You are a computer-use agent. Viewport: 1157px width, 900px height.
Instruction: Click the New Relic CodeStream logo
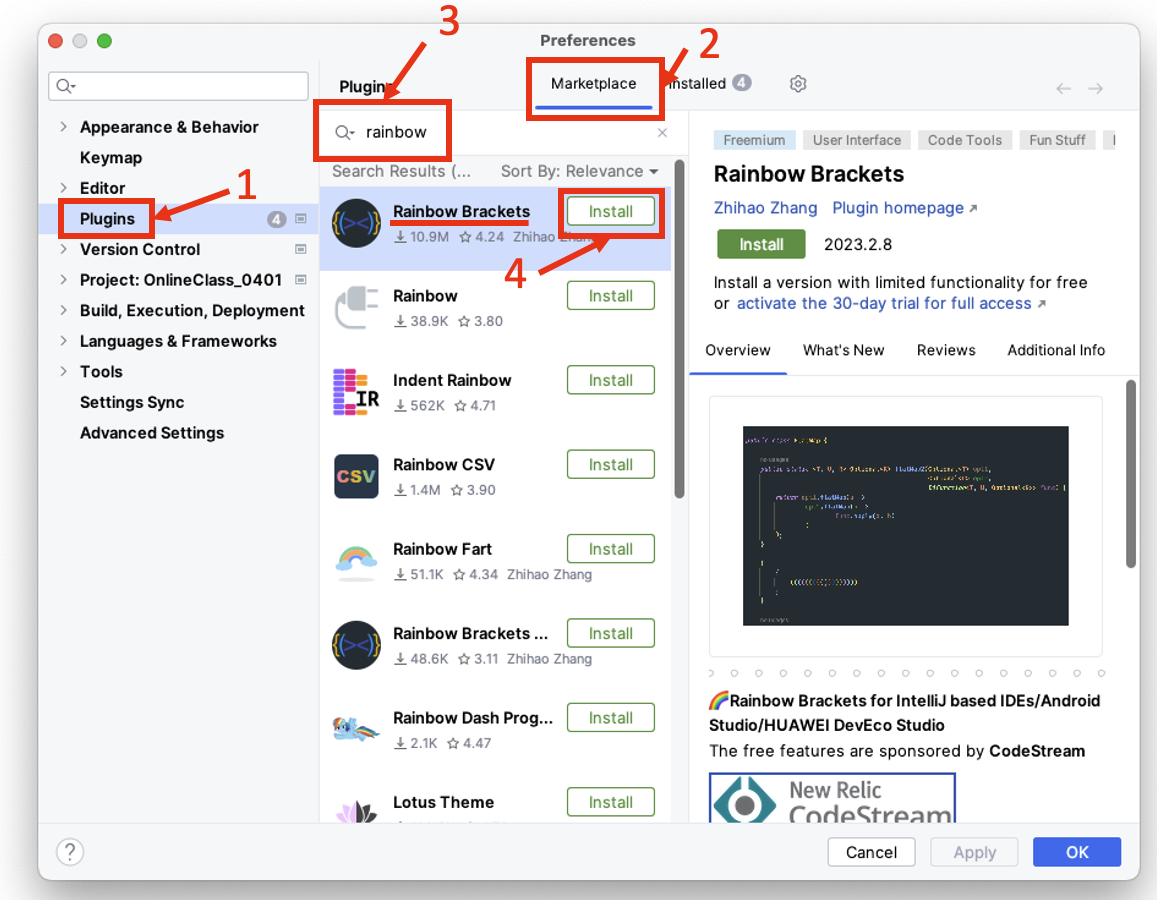tap(832, 798)
